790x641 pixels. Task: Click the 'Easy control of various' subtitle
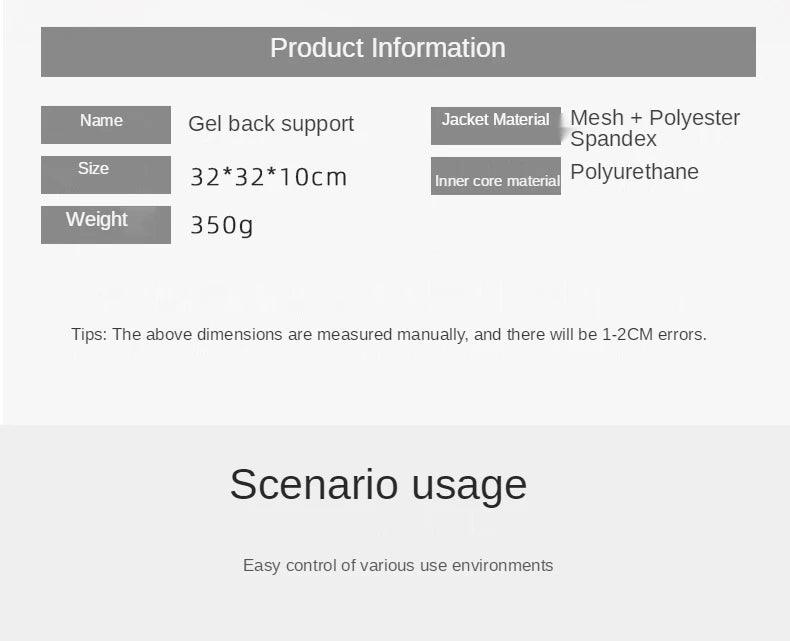330,566
